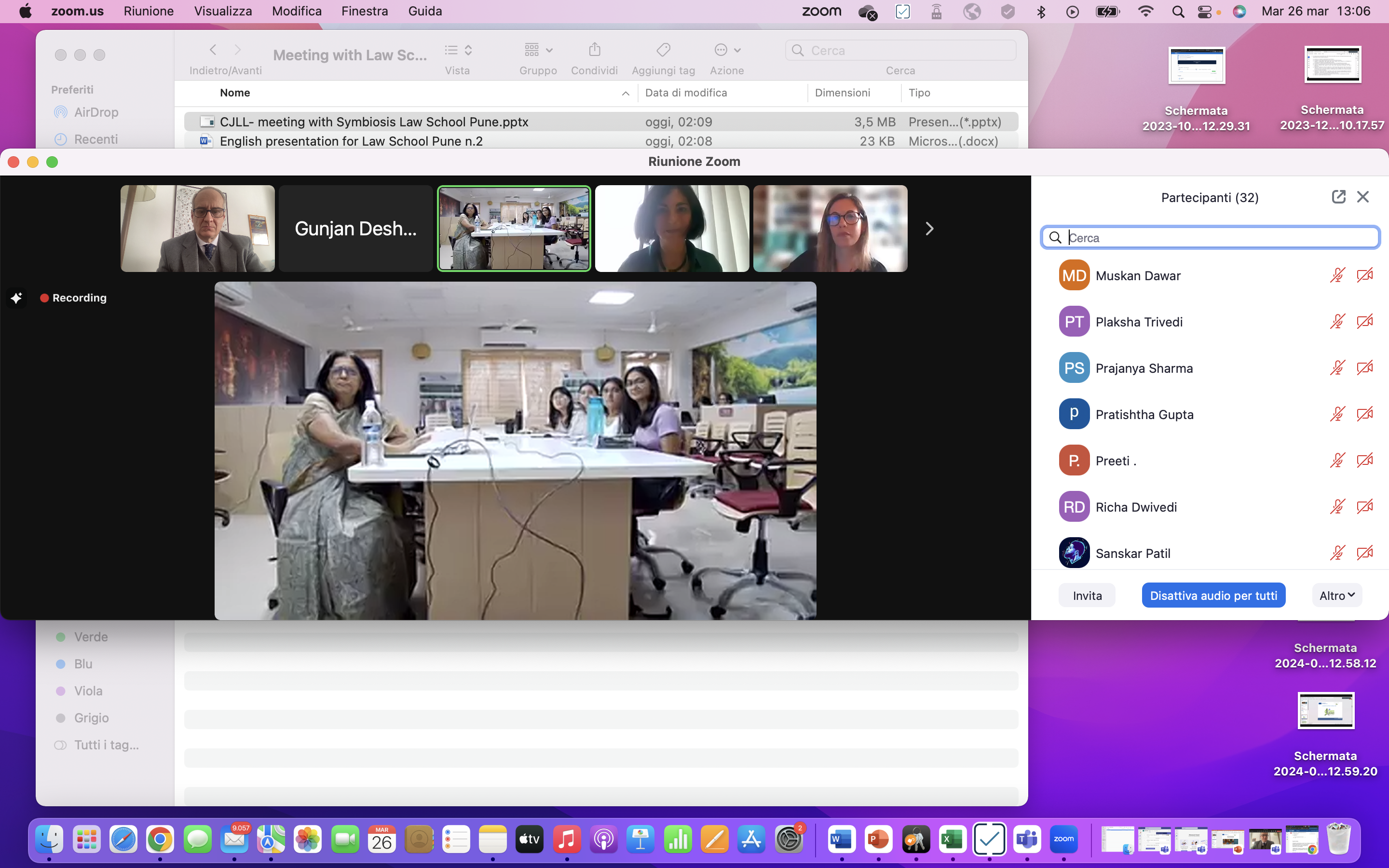Expand the Altro dropdown menu
This screenshot has height=868, width=1389.
1337,596
